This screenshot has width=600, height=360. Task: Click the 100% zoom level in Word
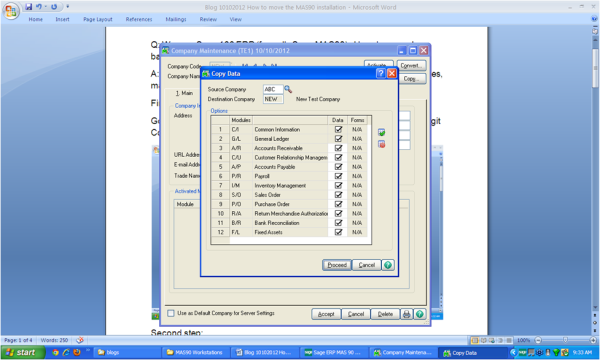[x=523, y=340]
